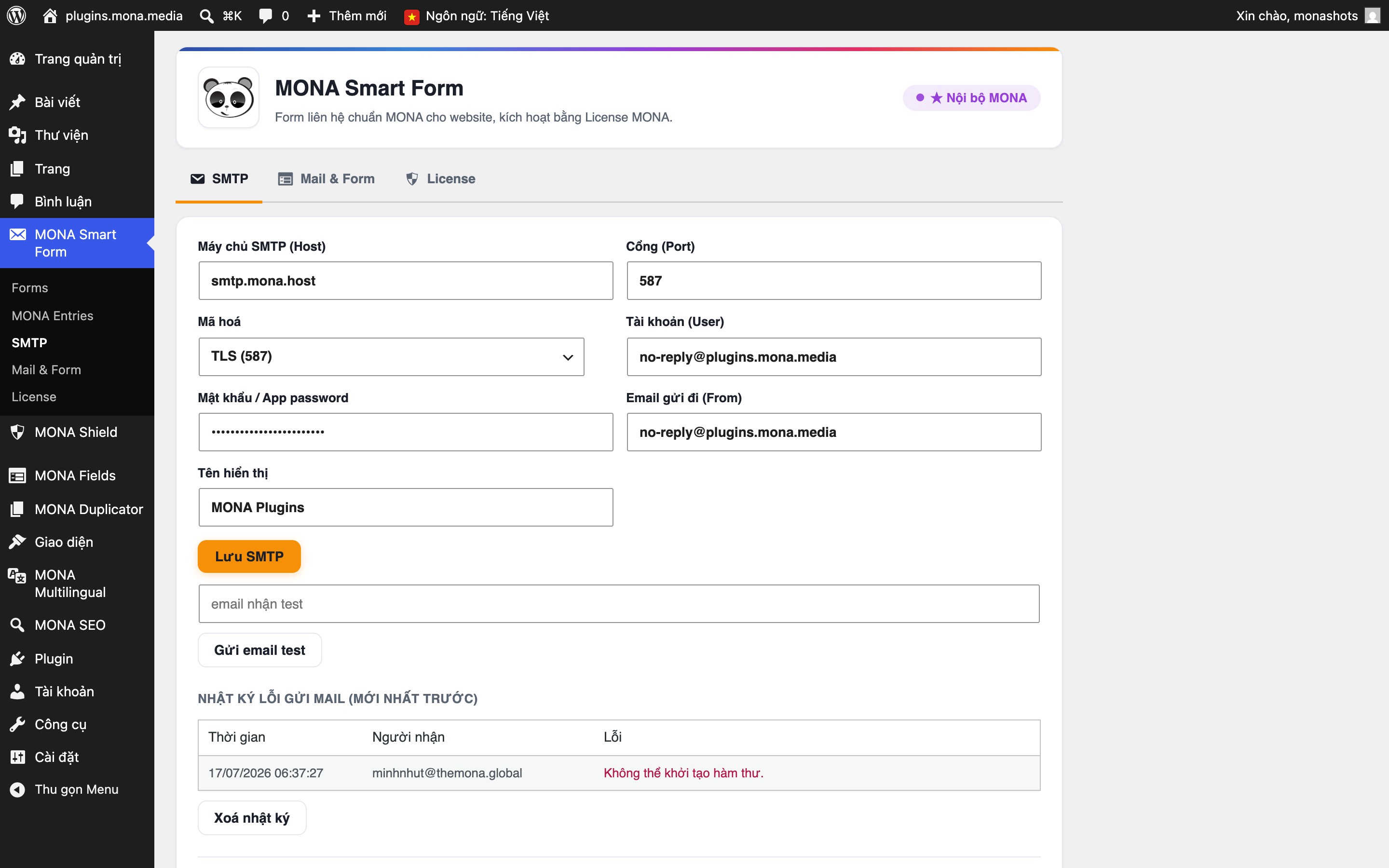The width and height of the screenshot is (1389, 868).
Task: Click the panda logo thumbnail
Action: (229, 97)
